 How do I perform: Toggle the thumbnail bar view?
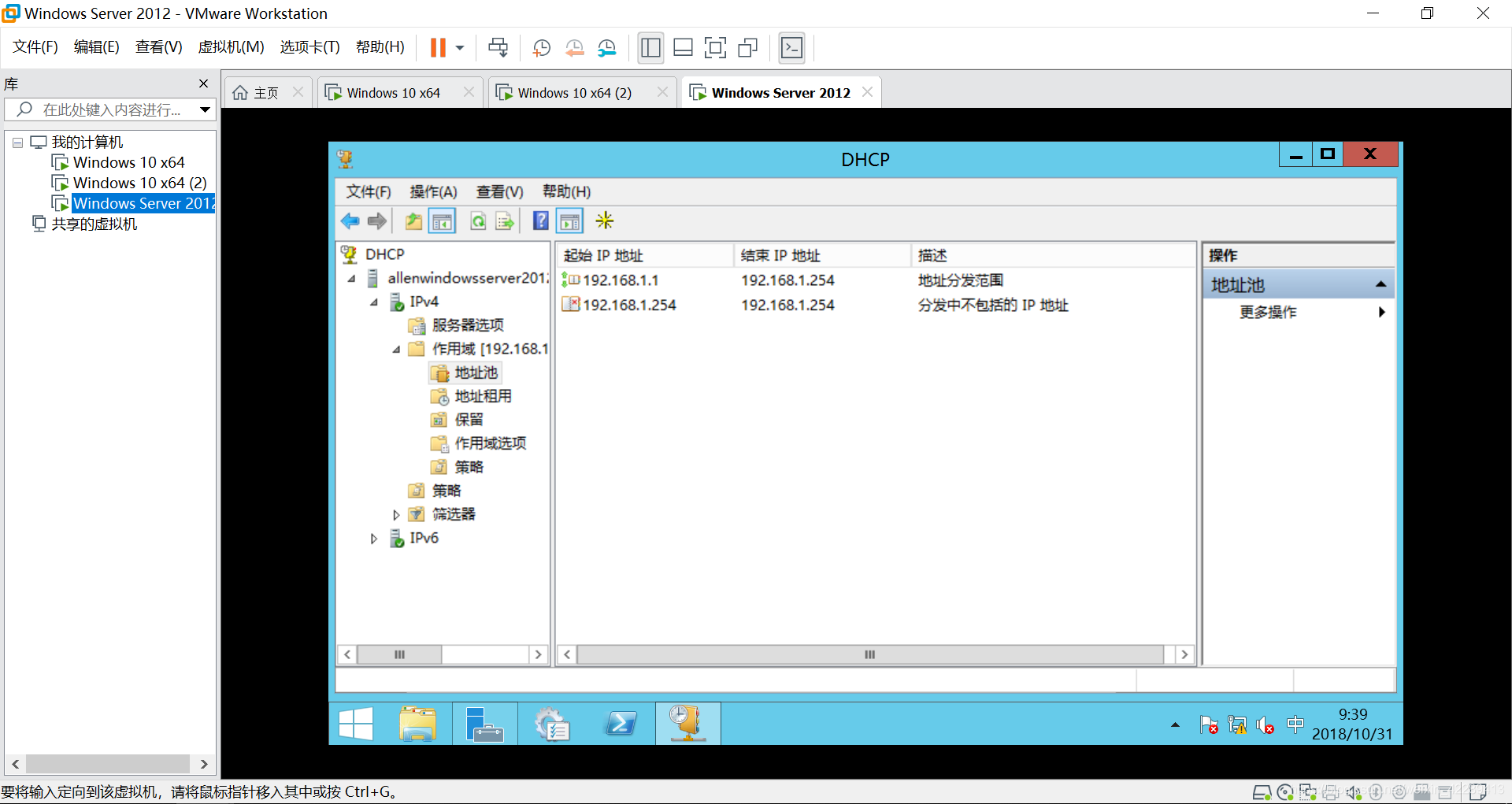[683, 48]
